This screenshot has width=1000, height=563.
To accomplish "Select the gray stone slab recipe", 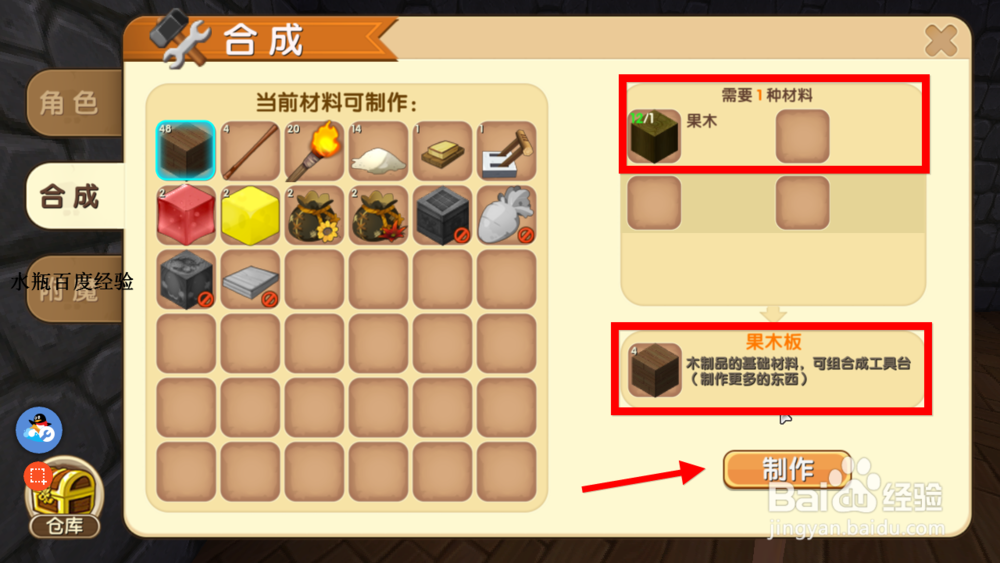I will (x=250, y=279).
